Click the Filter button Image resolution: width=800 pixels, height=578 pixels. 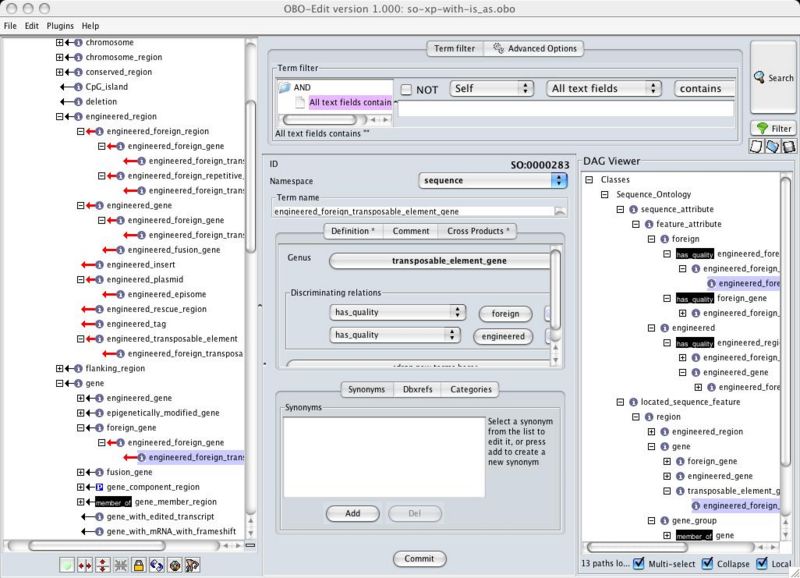click(x=773, y=128)
